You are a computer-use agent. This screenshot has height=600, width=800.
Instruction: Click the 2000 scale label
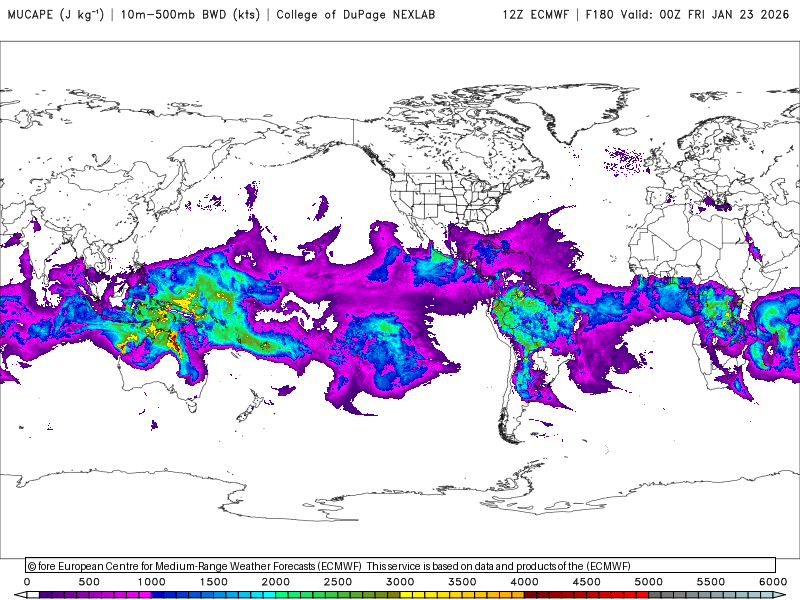(276, 582)
